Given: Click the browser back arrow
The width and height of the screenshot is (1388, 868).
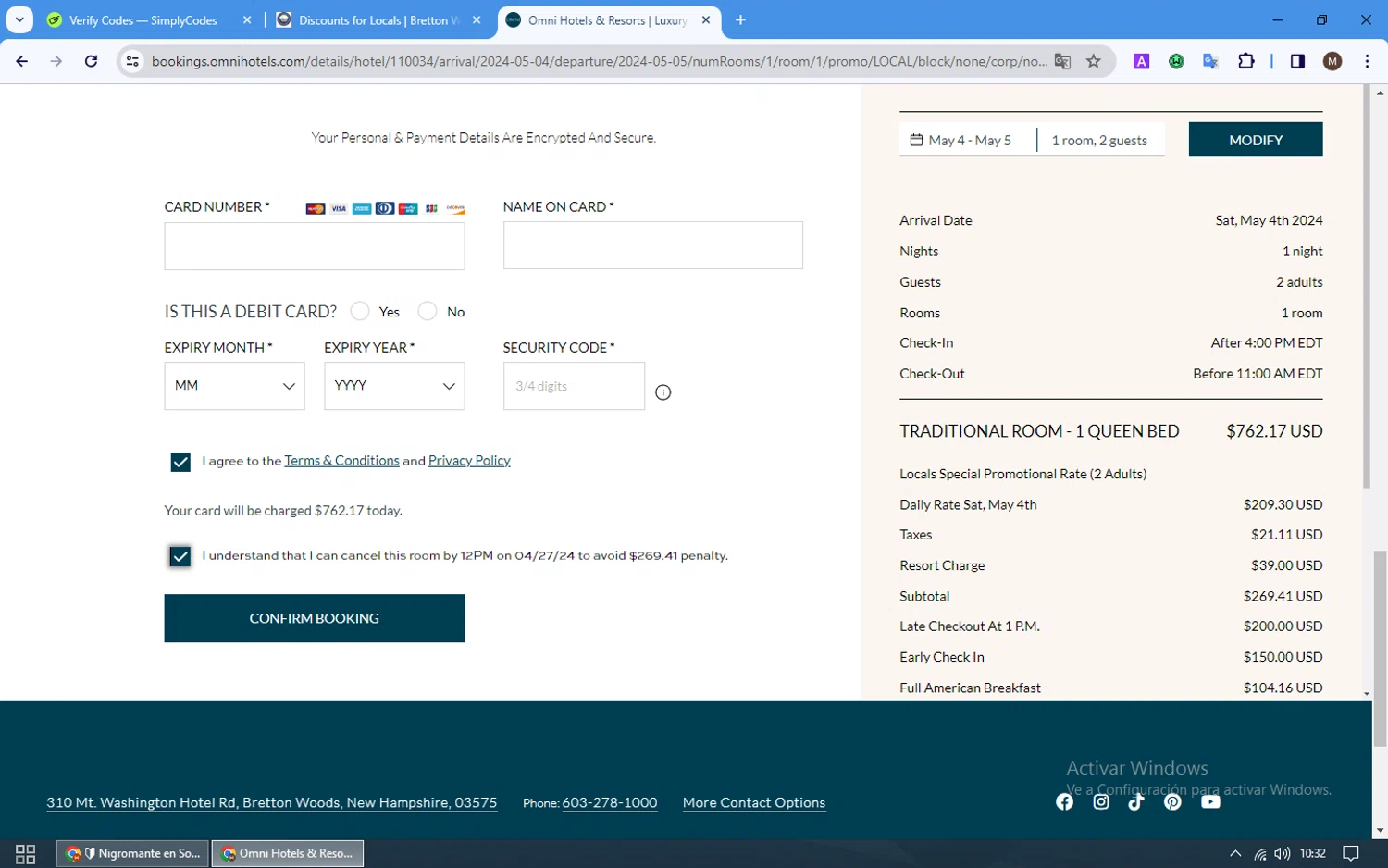Looking at the screenshot, I should point(22,61).
